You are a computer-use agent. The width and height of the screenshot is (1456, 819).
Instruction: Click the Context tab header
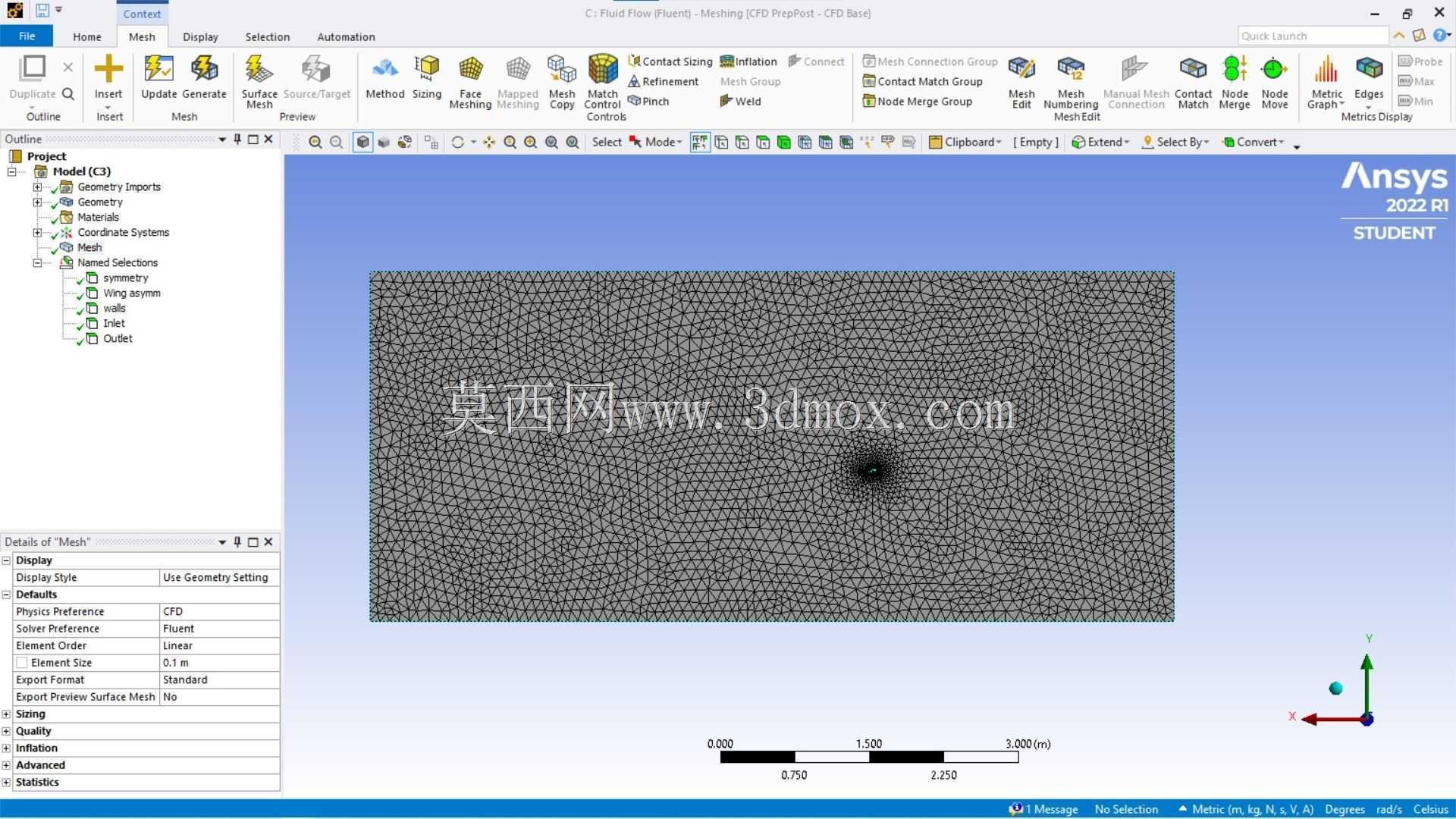[142, 14]
